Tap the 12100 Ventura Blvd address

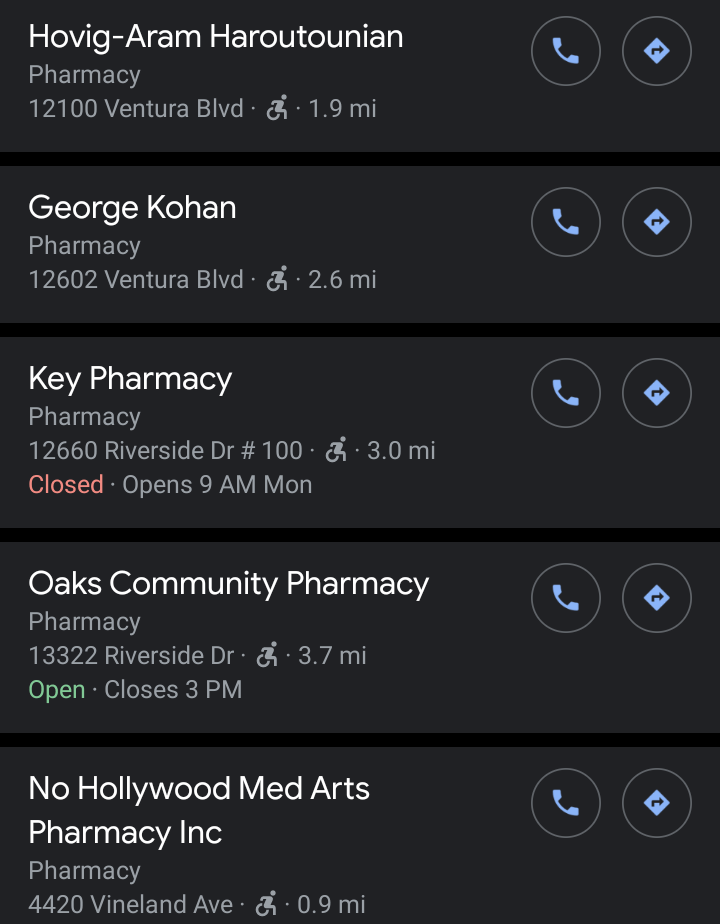click(136, 109)
